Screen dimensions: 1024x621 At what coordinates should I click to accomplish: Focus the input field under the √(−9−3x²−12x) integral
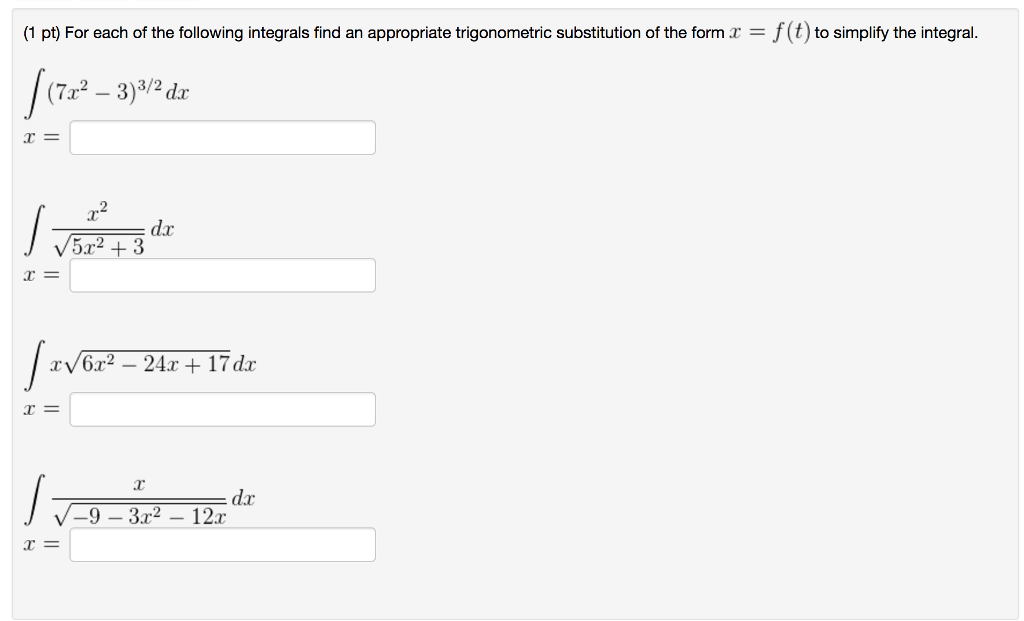coord(222,544)
